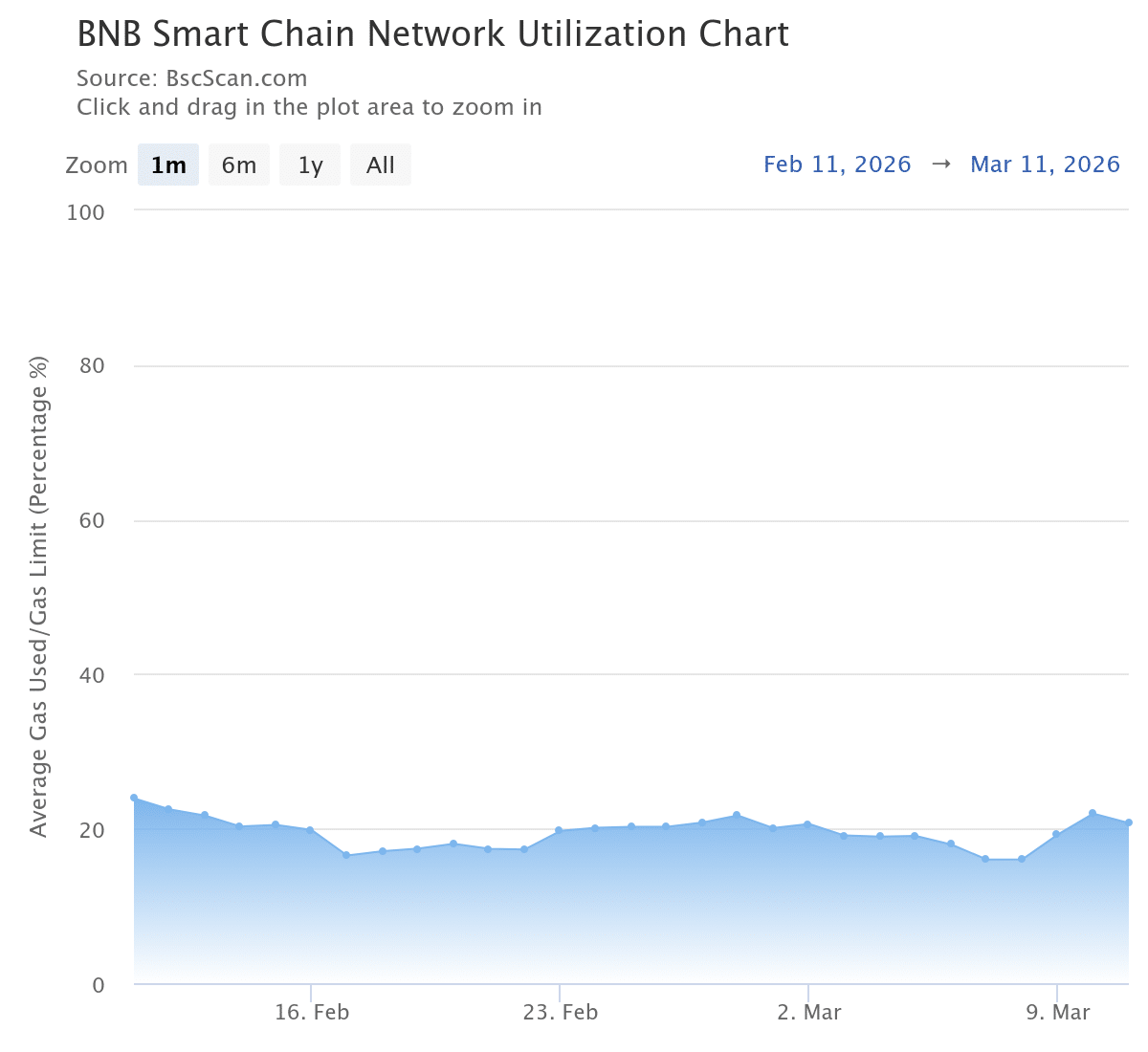
Task: Select data point above the 16. Feb tick
Action: pos(310,830)
